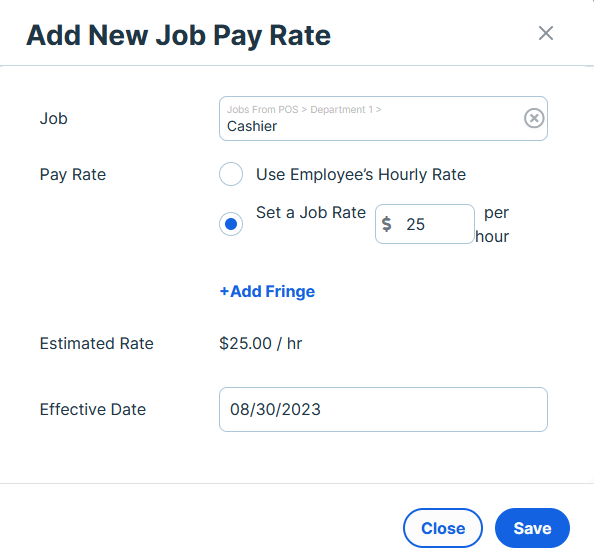Click the Effective Date field 08/30/2023
This screenshot has width=594, height=557.
point(383,409)
